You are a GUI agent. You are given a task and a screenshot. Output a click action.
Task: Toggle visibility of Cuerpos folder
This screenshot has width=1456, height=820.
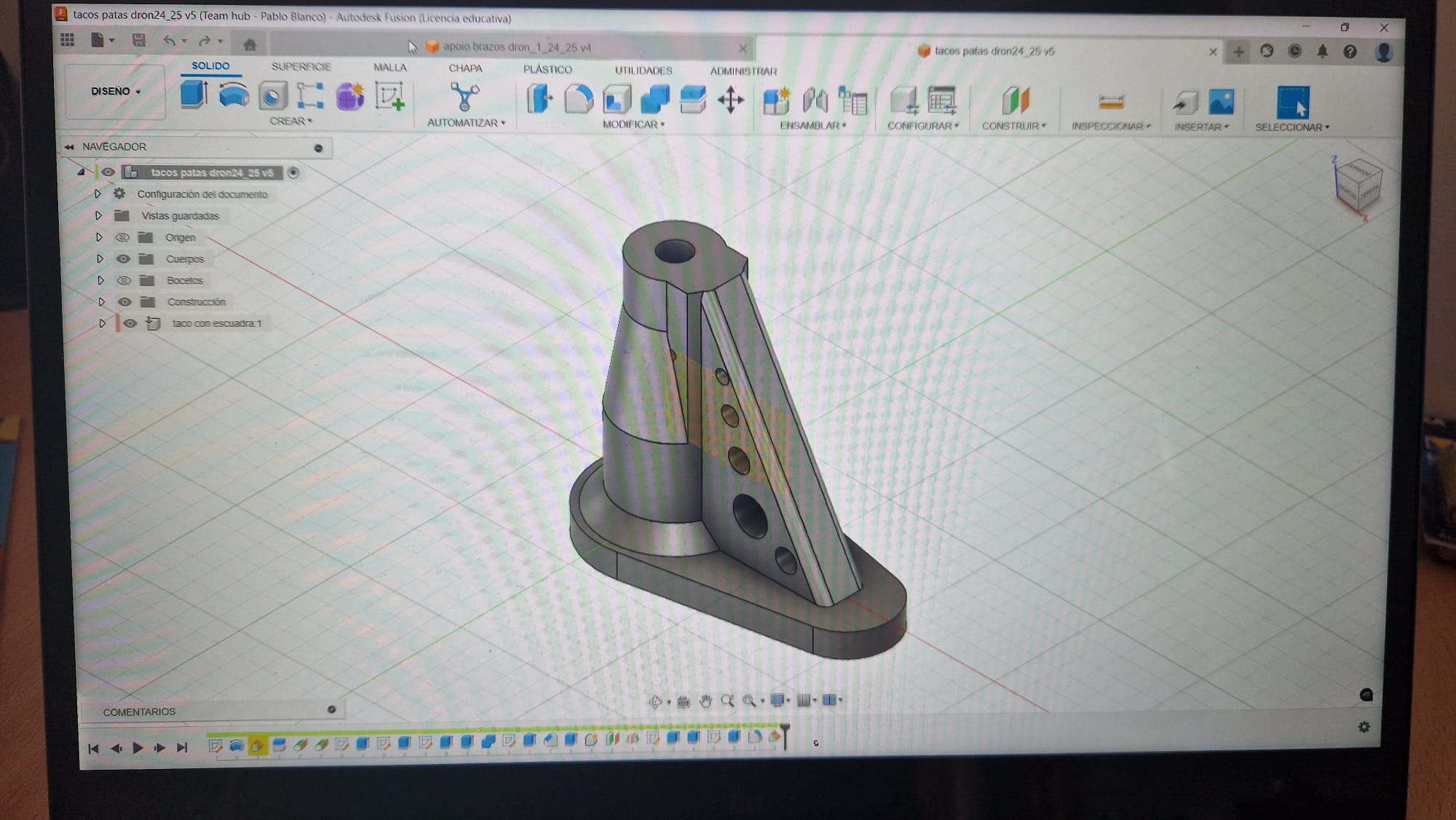tap(123, 259)
